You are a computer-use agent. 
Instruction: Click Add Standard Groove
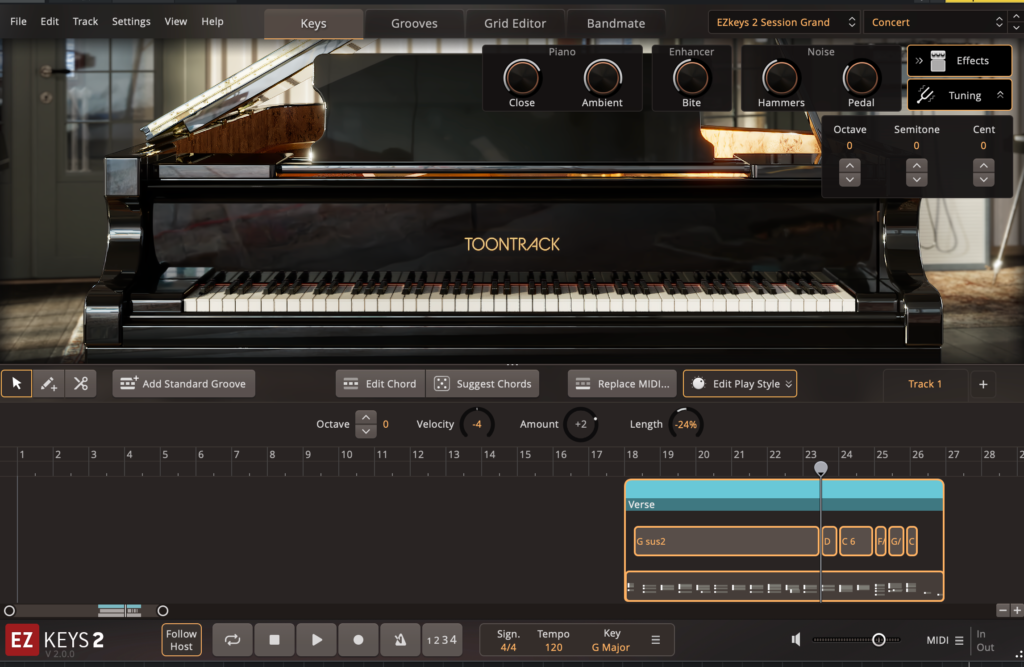pyautogui.click(x=183, y=383)
